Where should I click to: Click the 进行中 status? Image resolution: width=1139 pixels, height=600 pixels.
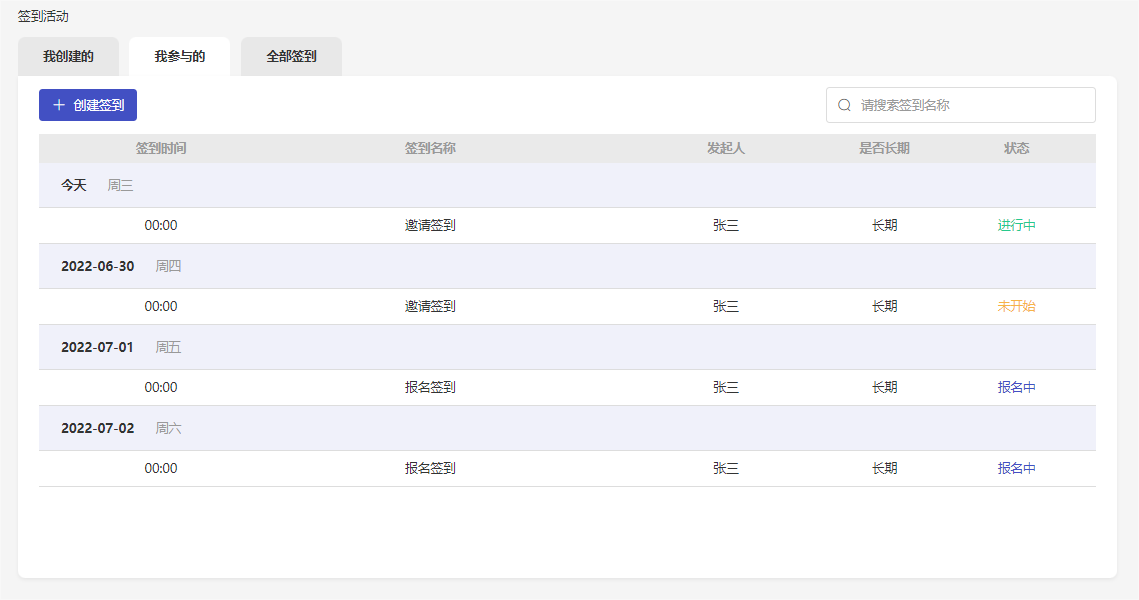(x=1016, y=226)
